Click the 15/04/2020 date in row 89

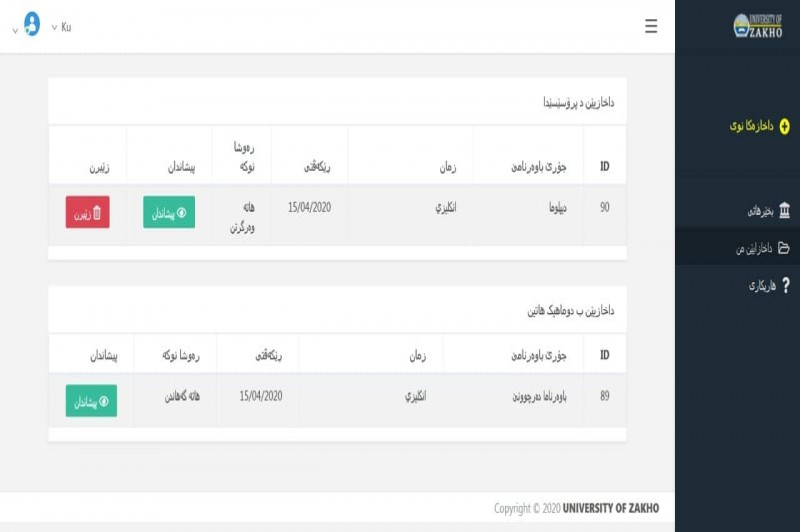pyautogui.click(x=261, y=396)
